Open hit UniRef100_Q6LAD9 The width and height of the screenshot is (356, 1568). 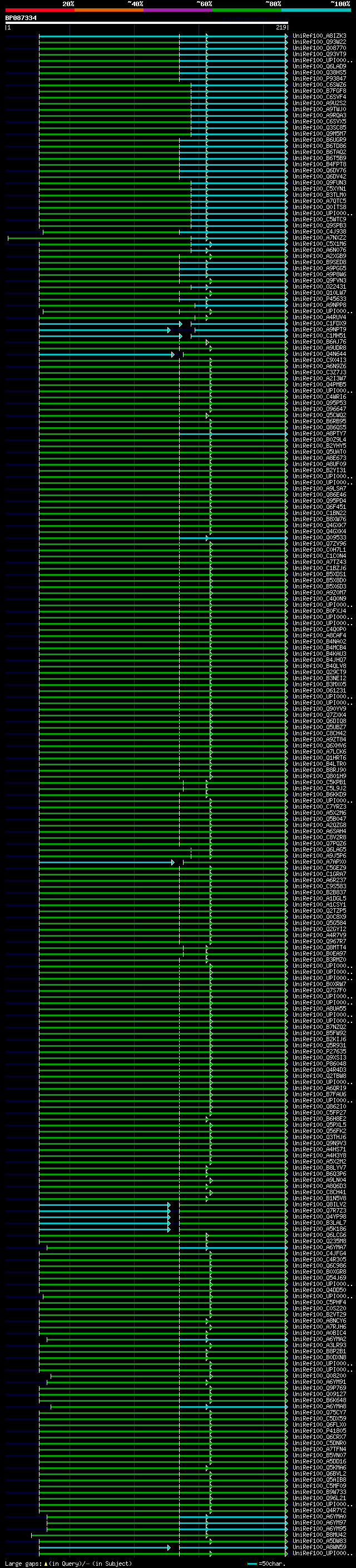[x=319, y=66]
